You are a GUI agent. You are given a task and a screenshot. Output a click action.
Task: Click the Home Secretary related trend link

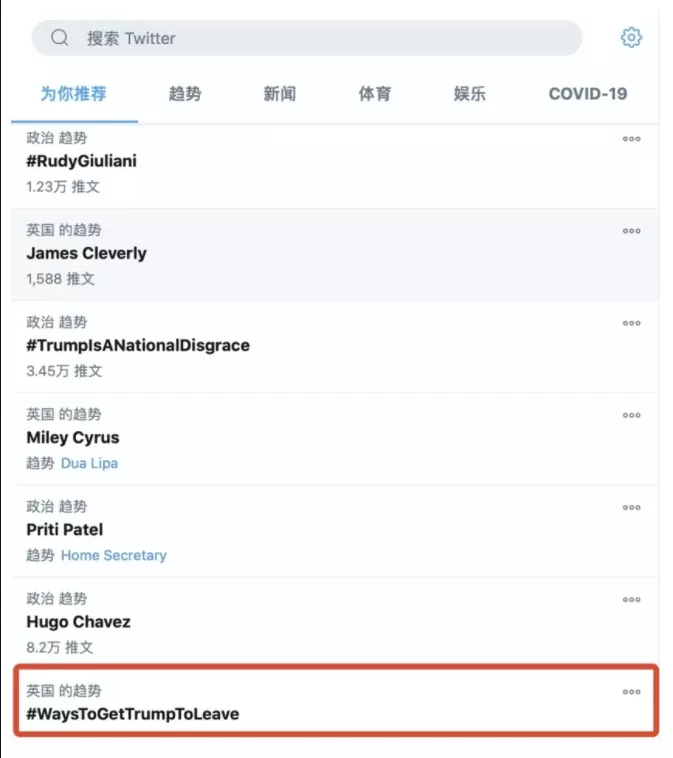114,555
